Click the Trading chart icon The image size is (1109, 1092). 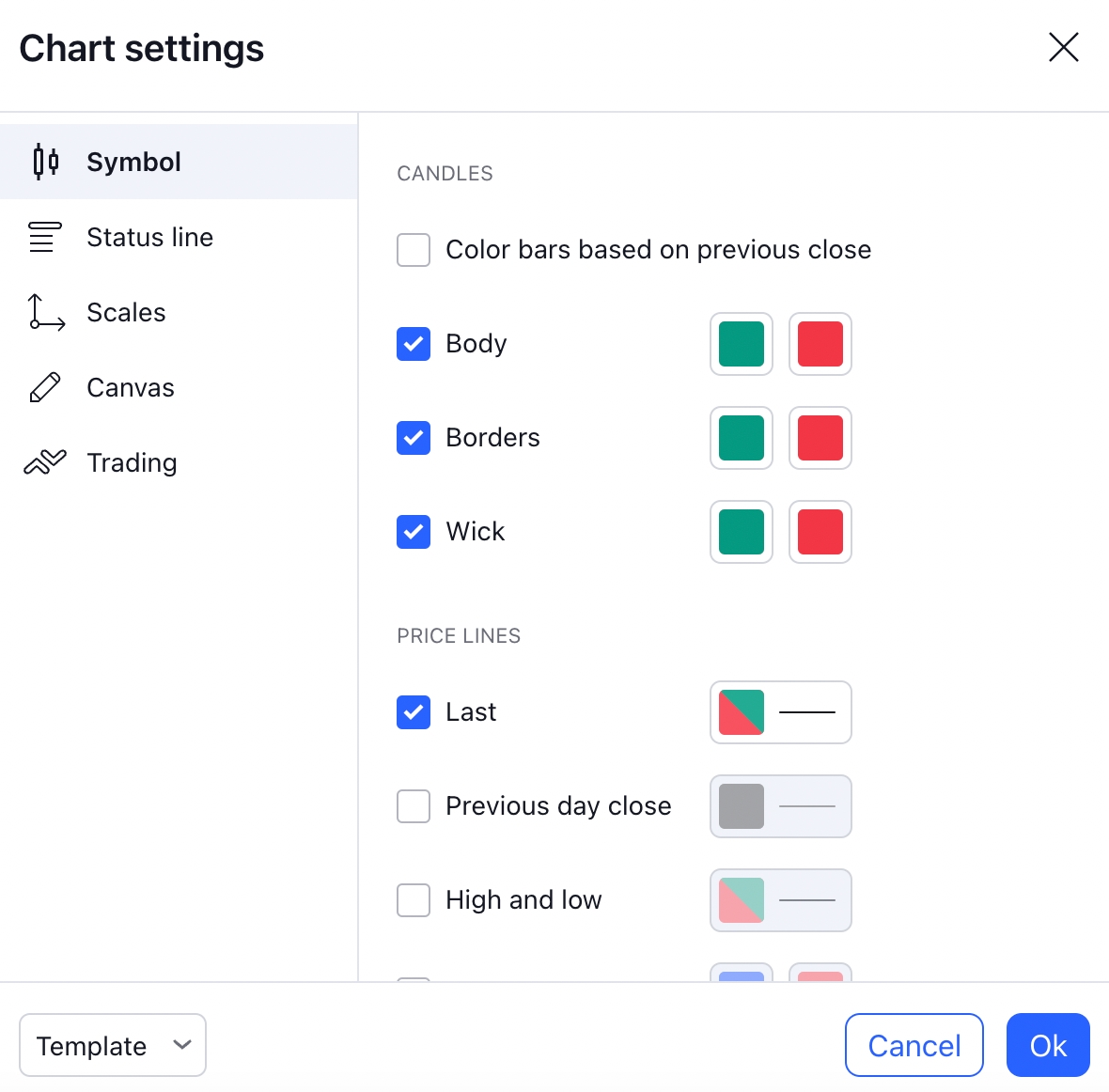[45, 462]
